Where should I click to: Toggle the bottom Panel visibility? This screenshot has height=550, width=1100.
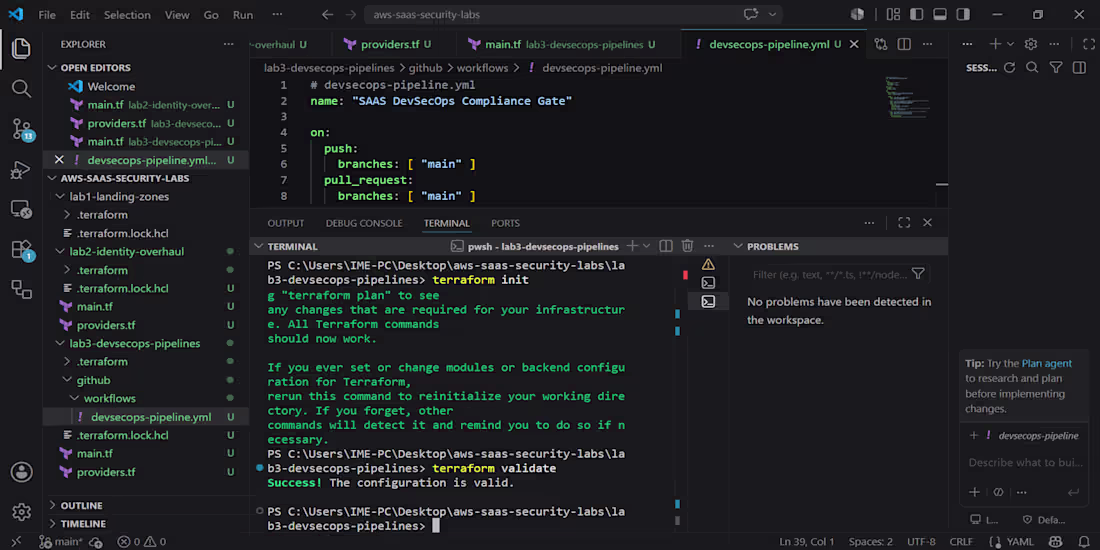pyautogui.click(x=940, y=15)
